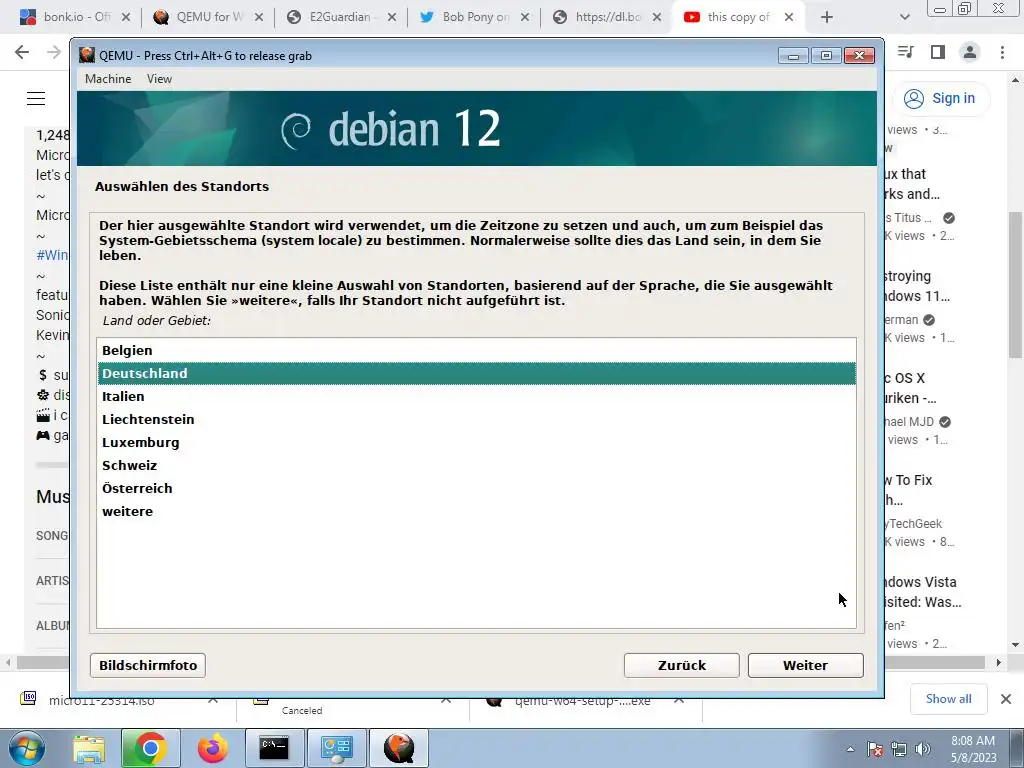Open the QEMU Machine menu
The height and width of the screenshot is (768, 1024).
(x=108, y=79)
